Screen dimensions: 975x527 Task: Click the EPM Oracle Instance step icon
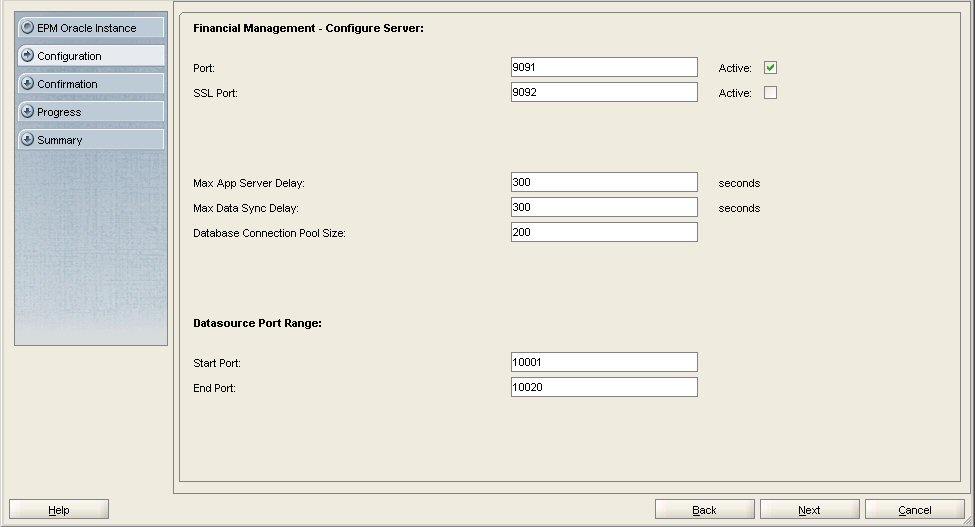(27, 27)
